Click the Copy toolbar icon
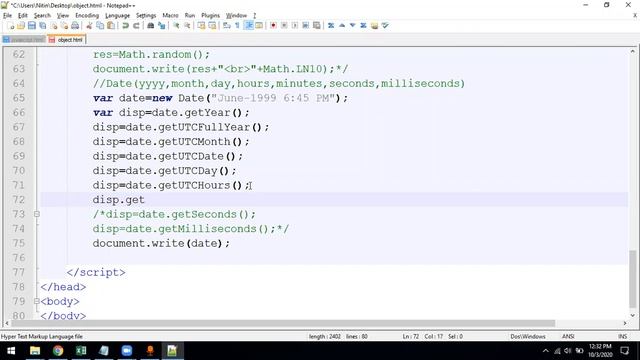This screenshot has height=360, width=640. coord(100,26)
